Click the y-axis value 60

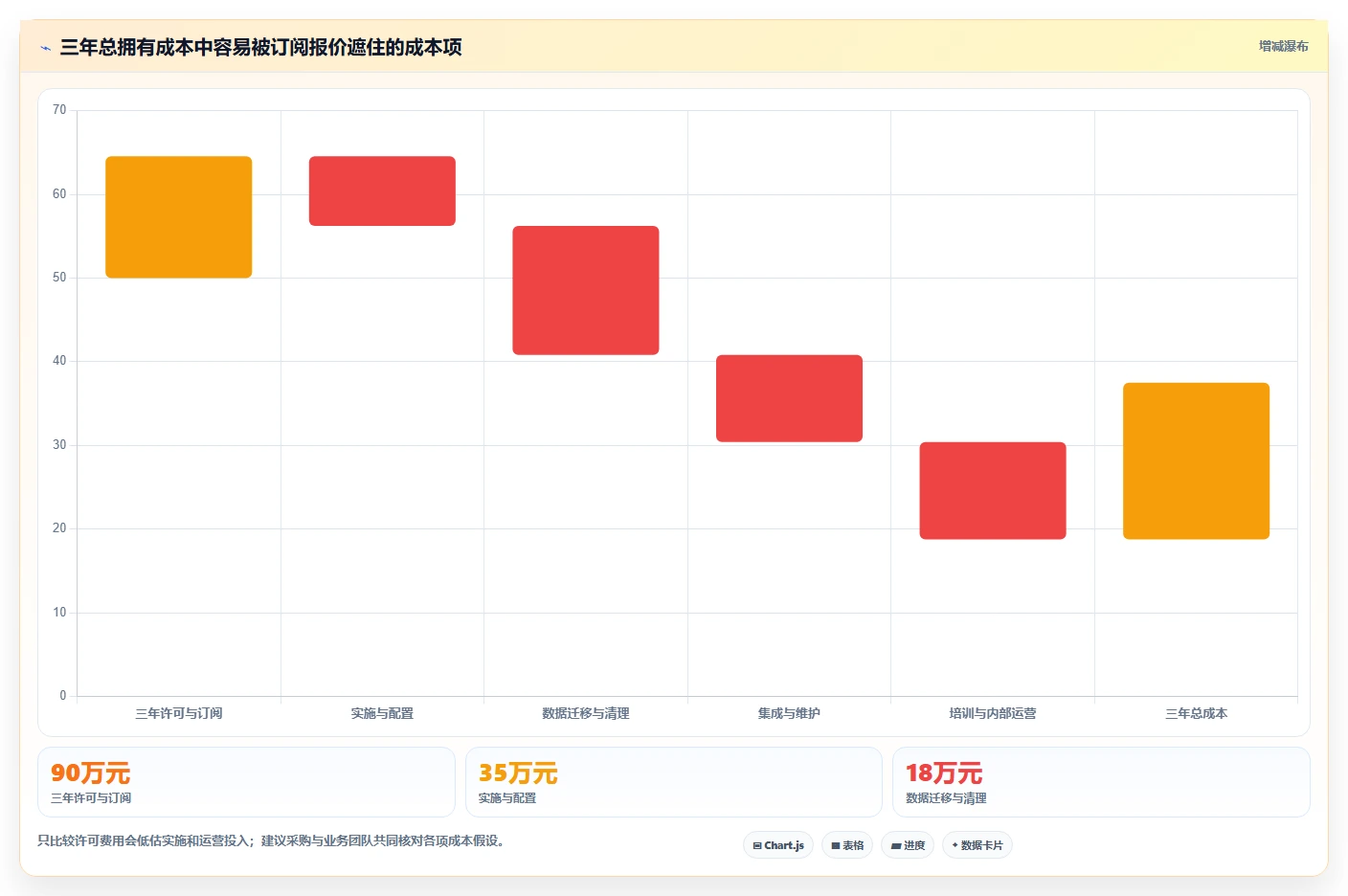coord(59,194)
